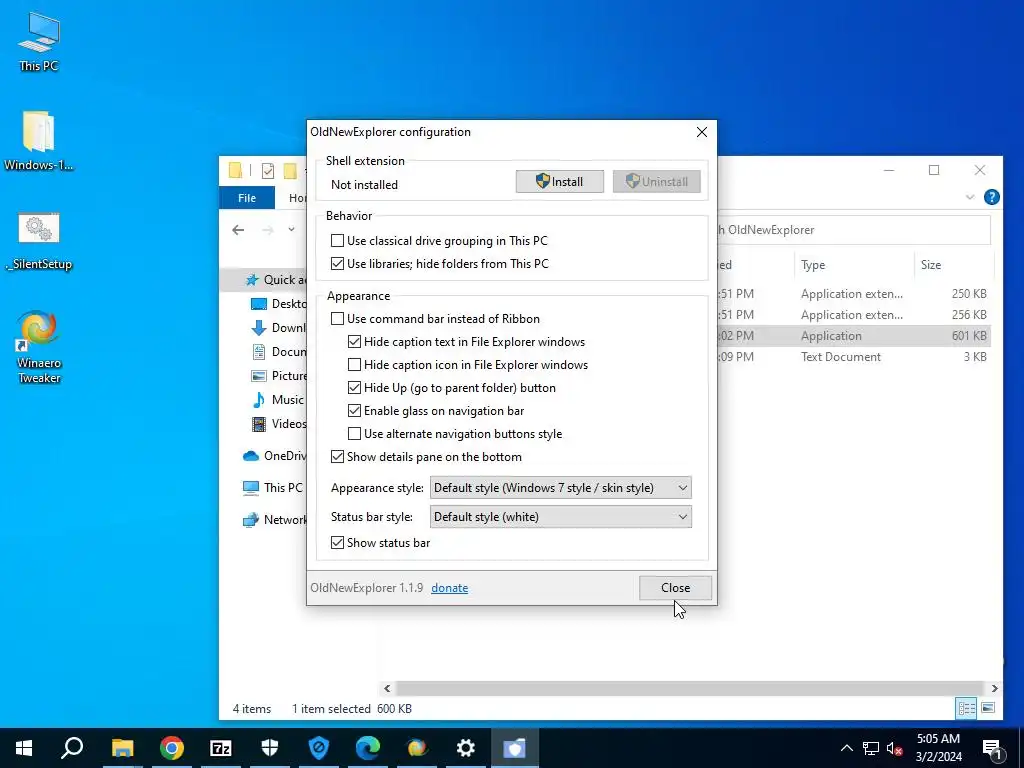Screen dimensions: 1024x768
Task: Click the blue shield taskbar icon
Action: pos(319,748)
